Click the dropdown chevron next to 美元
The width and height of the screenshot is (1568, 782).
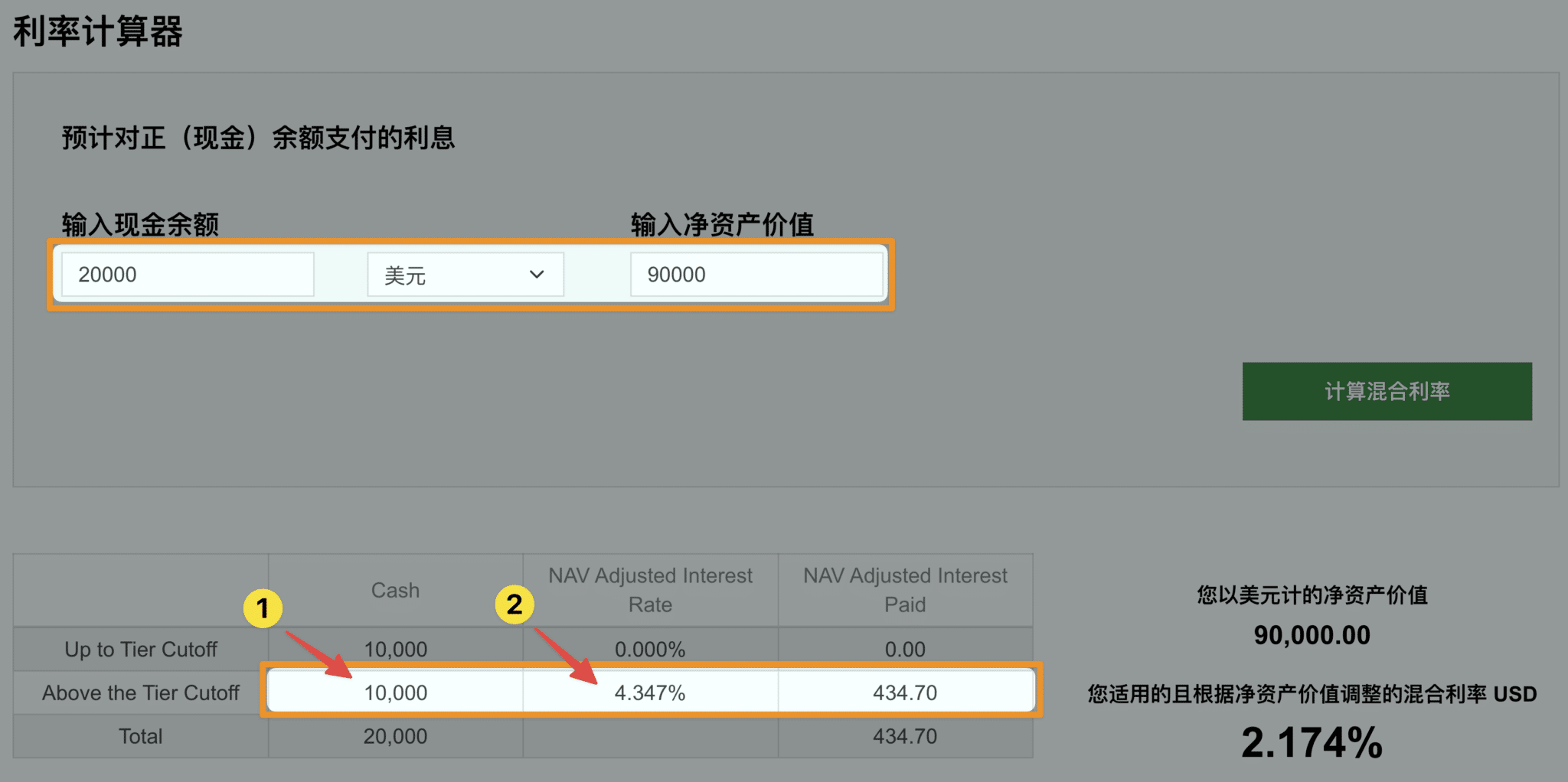(x=537, y=274)
